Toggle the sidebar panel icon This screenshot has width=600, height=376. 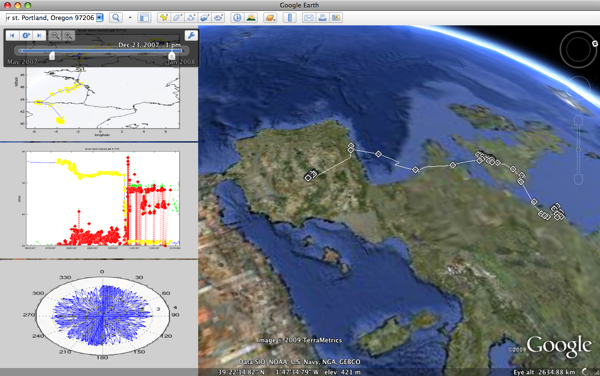(144, 18)
